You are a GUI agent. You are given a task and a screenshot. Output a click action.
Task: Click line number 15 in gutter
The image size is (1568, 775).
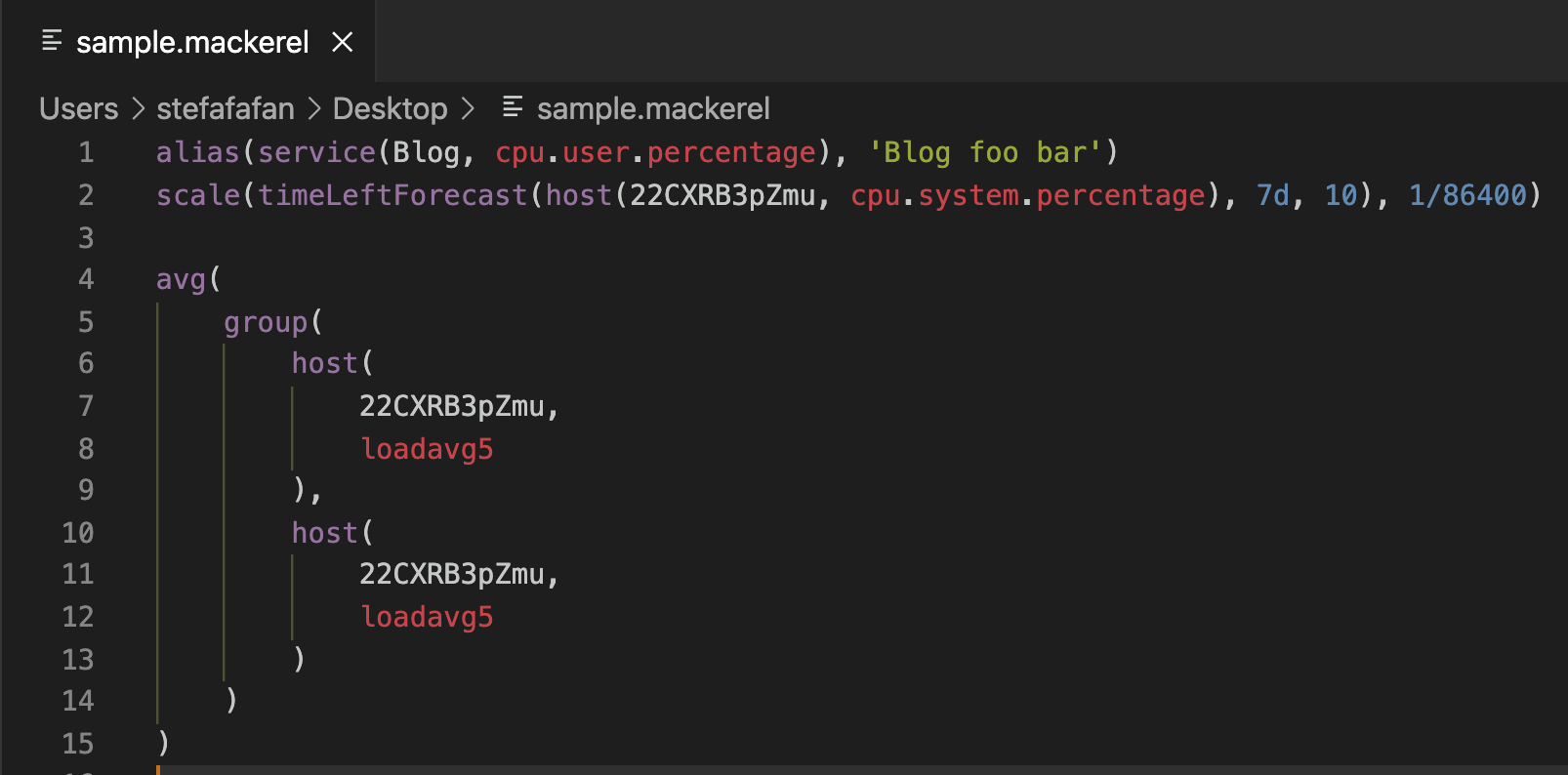click(x=78, y=744)
